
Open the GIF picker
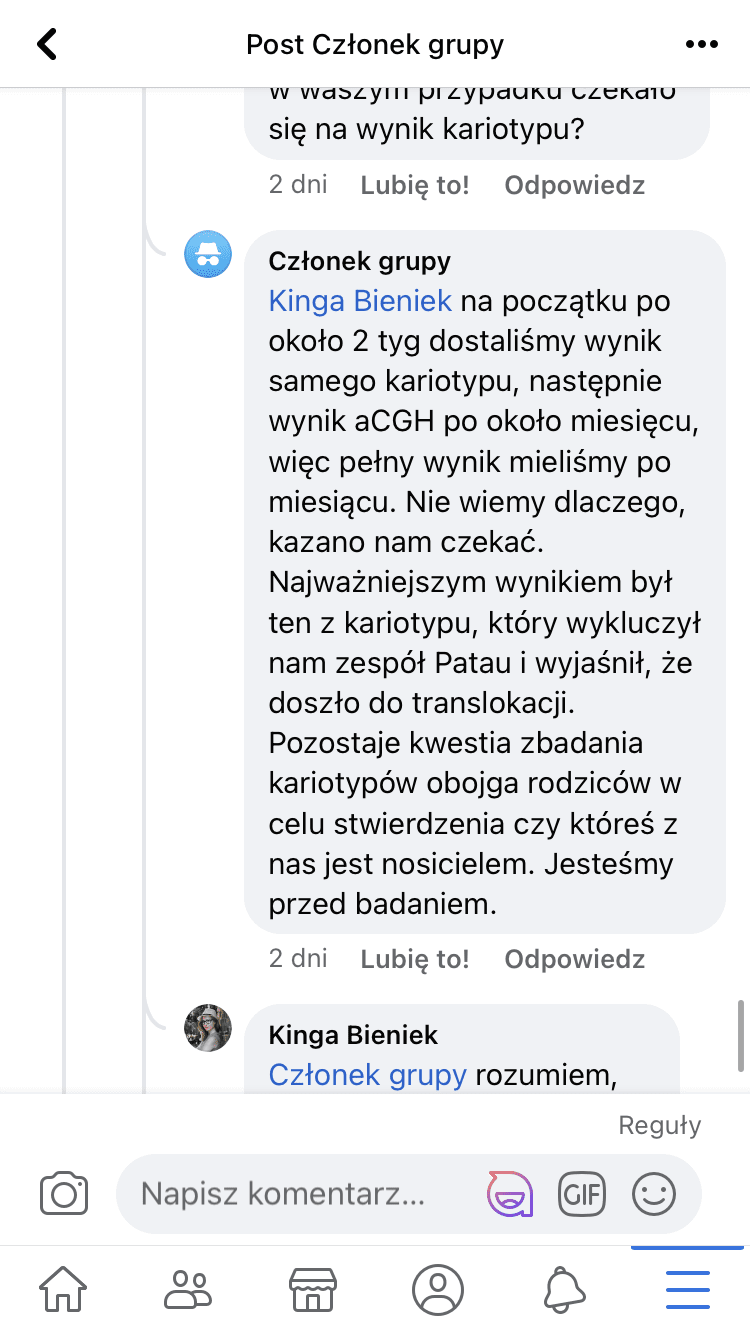(x=582, y=1193)
